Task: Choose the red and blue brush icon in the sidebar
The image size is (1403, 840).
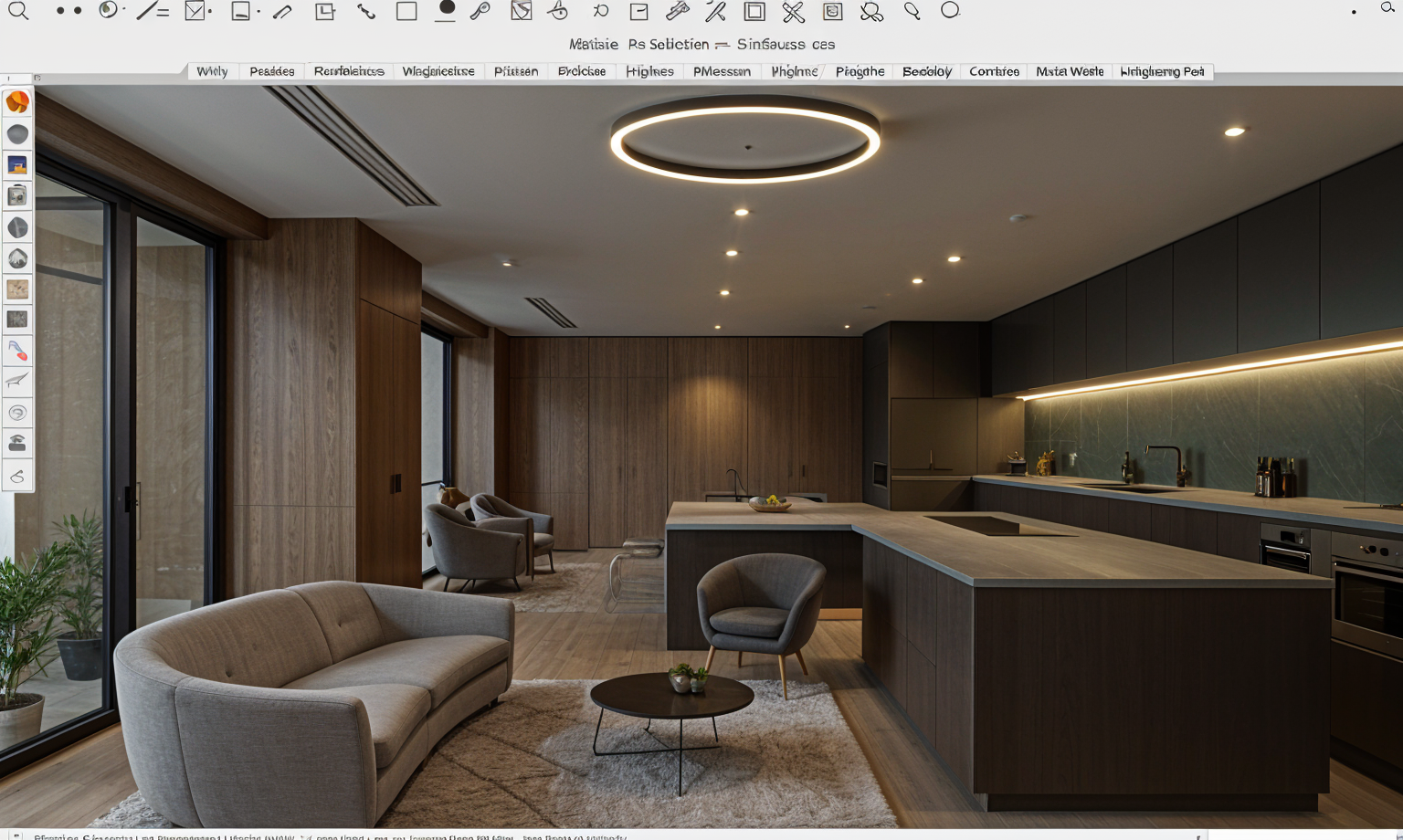Action: pyautogui.click(x=17, y=351)
